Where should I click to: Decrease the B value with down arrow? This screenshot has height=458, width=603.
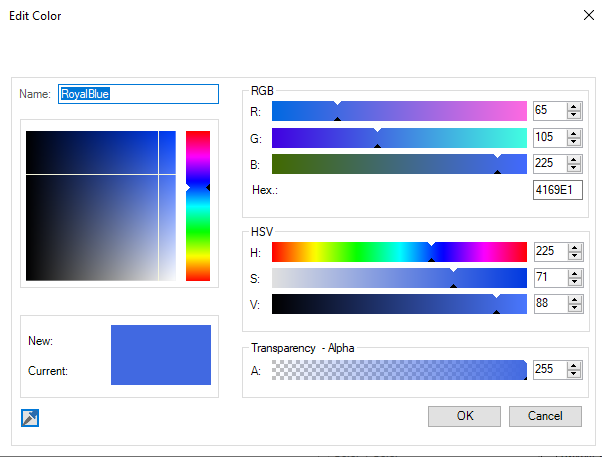point(573,168)
